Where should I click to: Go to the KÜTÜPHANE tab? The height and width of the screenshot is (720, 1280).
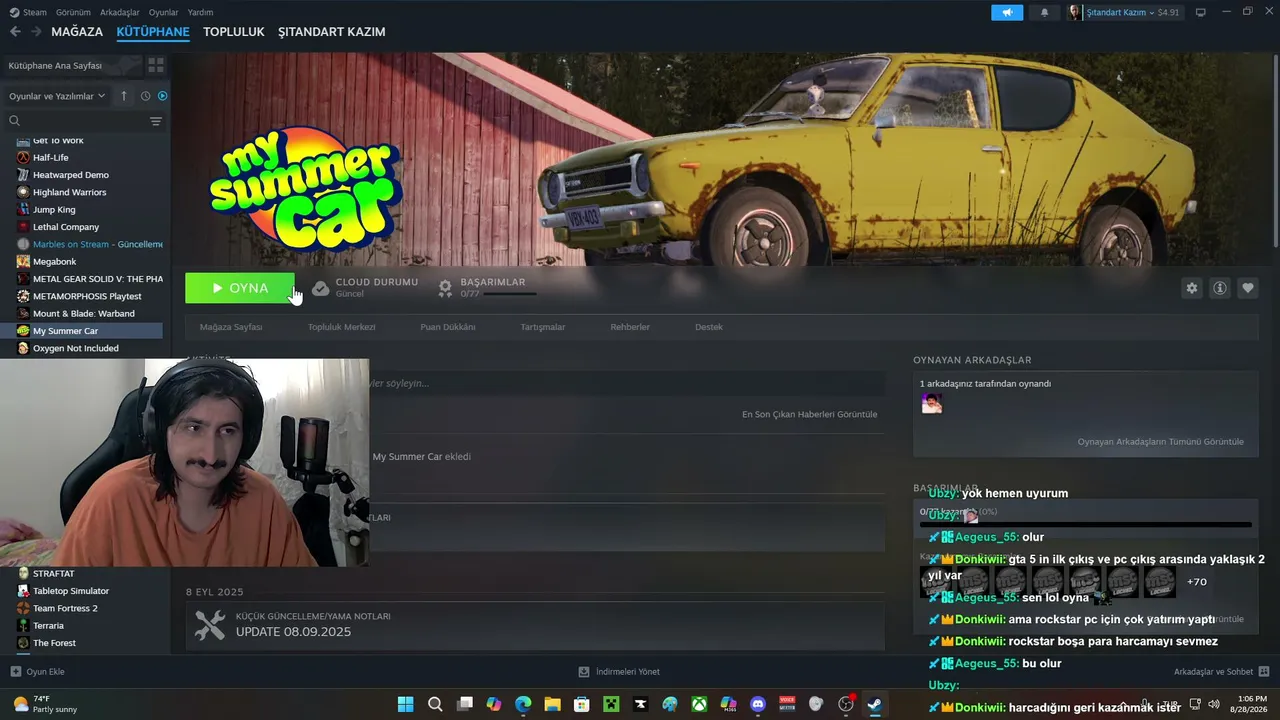[153, 32]
